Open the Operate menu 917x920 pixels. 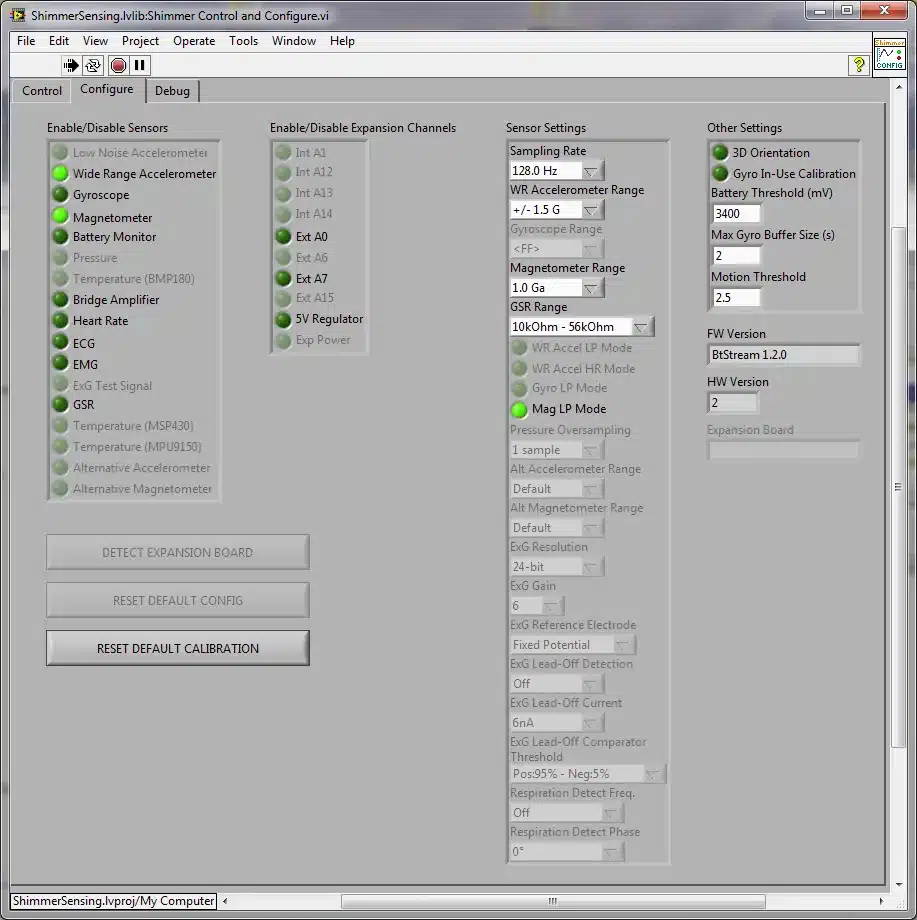point(194,41)
